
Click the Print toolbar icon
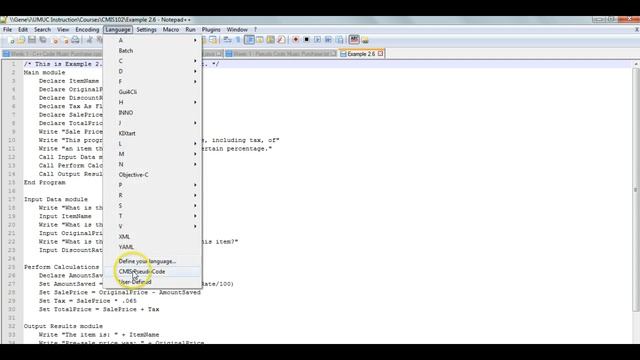[x=76, y=40]
